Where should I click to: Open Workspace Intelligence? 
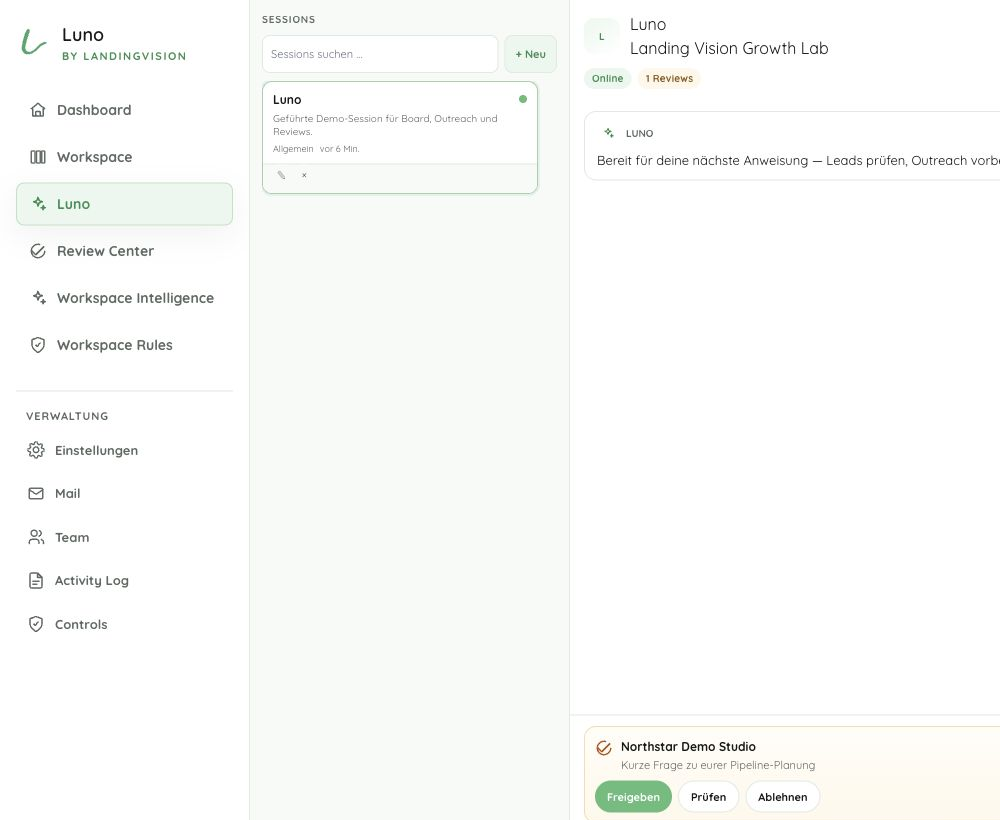click(124, 298)
